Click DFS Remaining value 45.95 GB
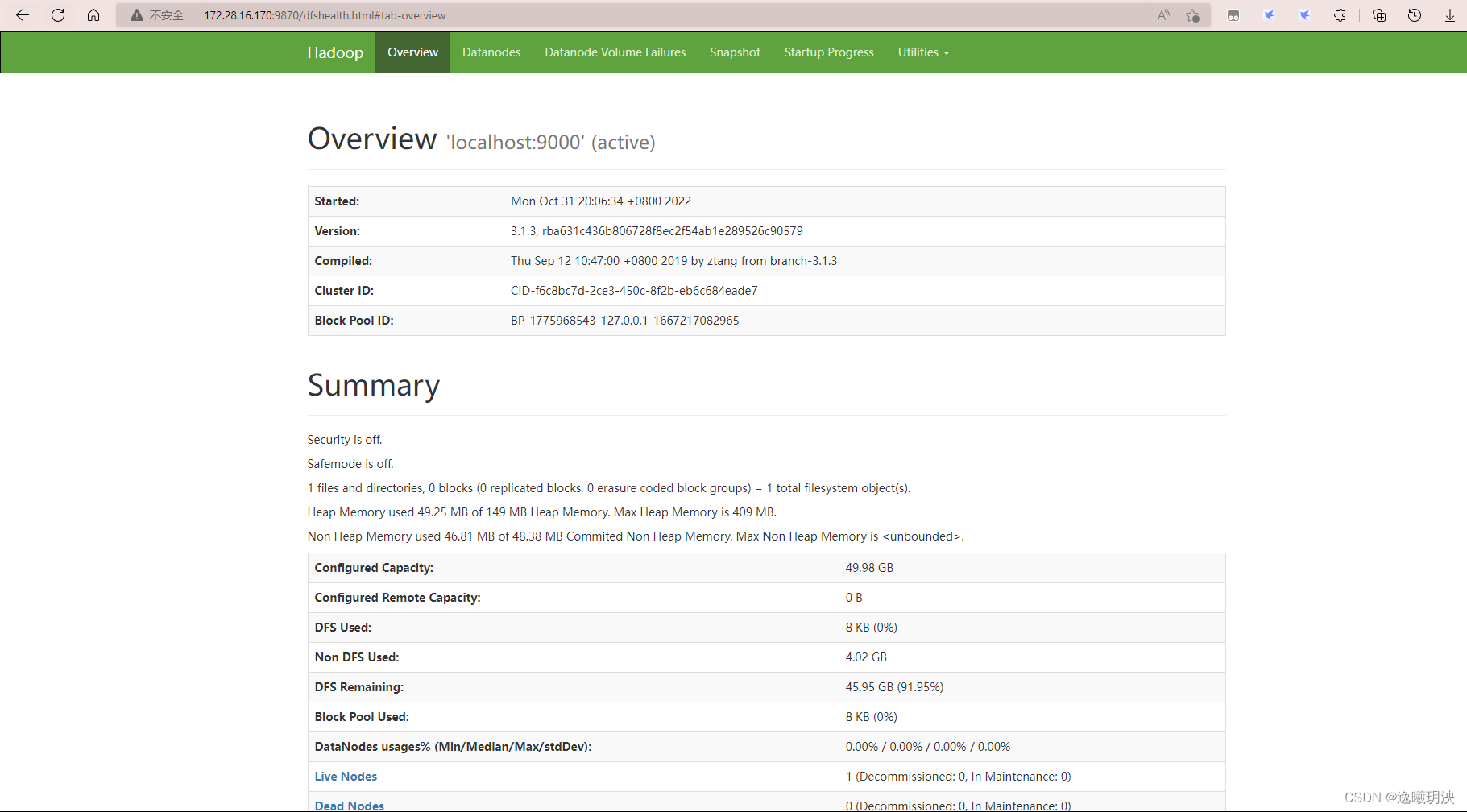 coord(894,687)
